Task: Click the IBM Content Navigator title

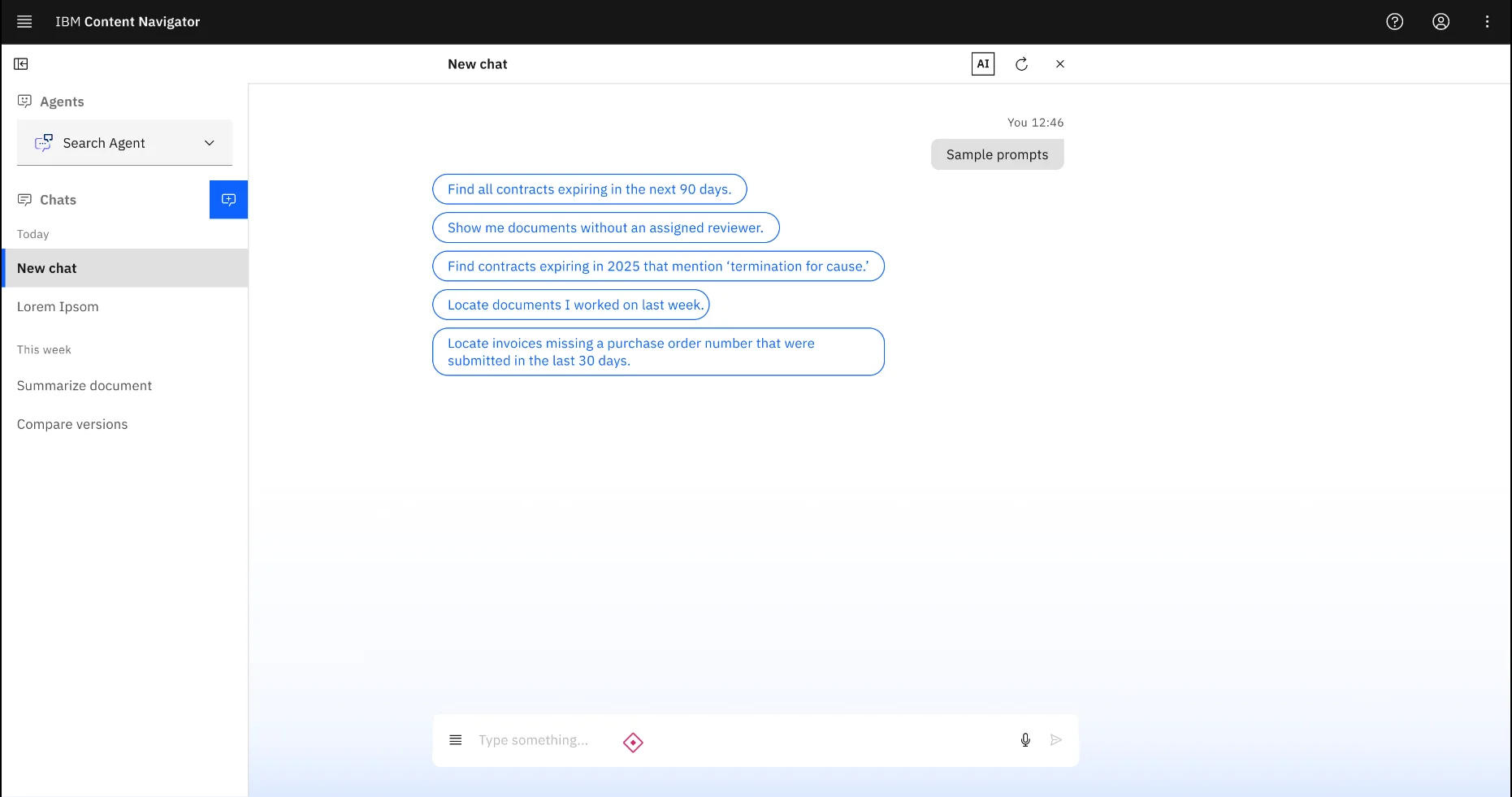Action: (128, 22)
